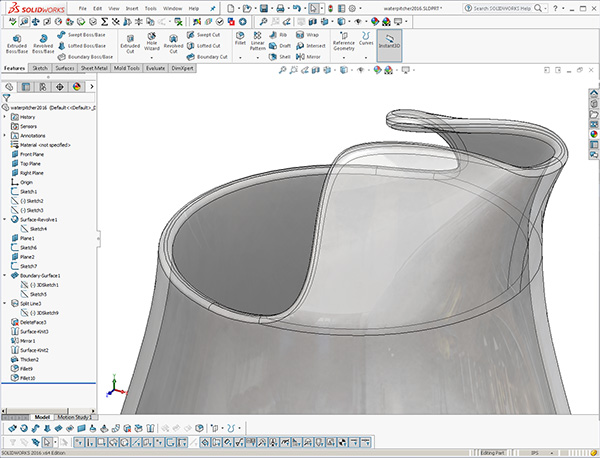The width and height of the screenshot is (600, 458).
Task: Click the Mirror tool
Action: click(308, 57)
